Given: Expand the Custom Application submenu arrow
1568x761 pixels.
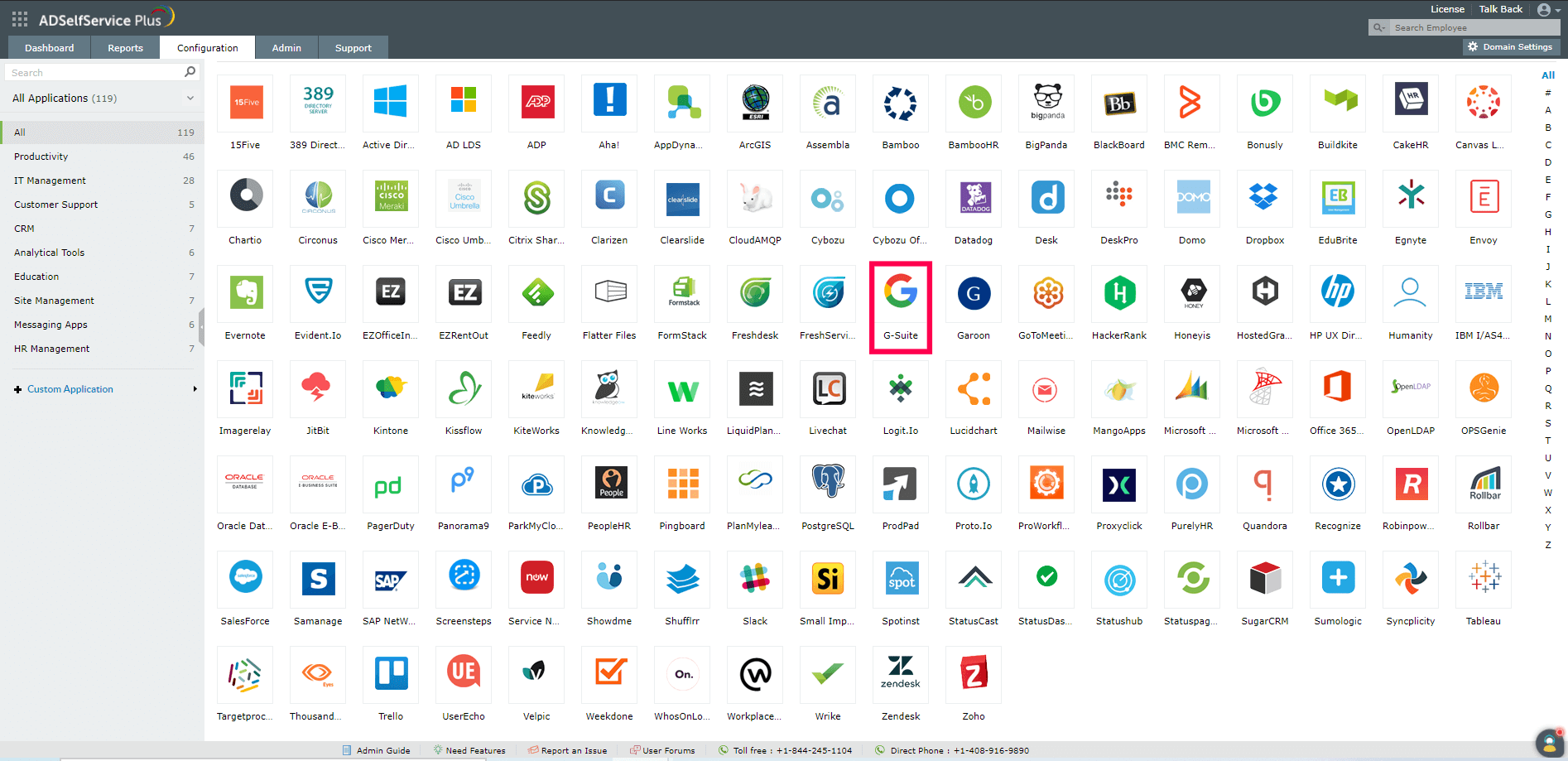Looking at the screenshot, I should [195, 389].
